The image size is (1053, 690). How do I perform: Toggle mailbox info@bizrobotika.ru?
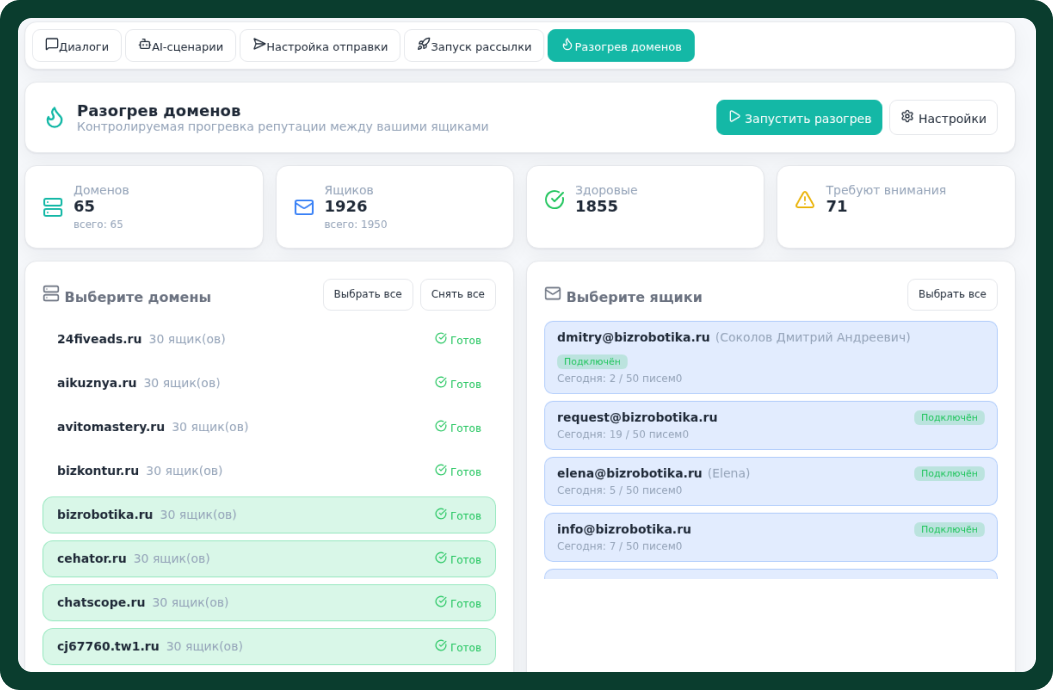[x=771, y=537]
